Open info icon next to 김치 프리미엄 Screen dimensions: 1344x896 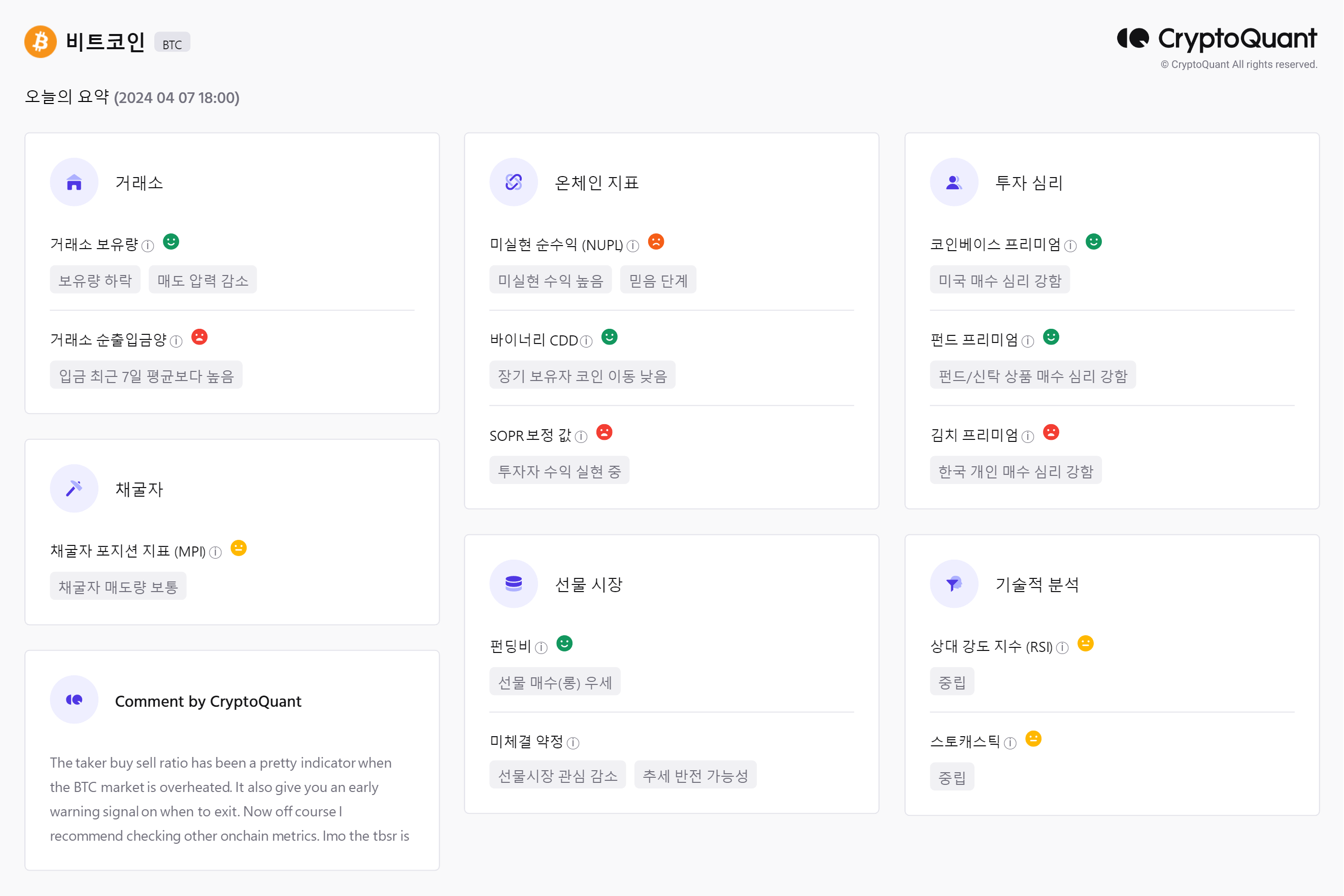(1028, 436)
